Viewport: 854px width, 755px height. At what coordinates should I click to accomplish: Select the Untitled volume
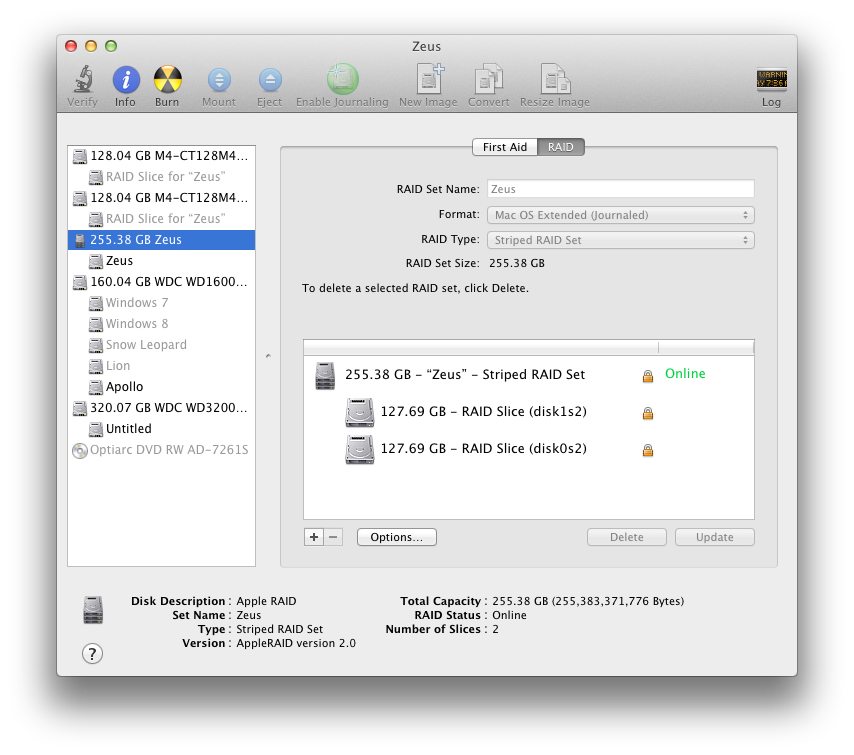161,429
